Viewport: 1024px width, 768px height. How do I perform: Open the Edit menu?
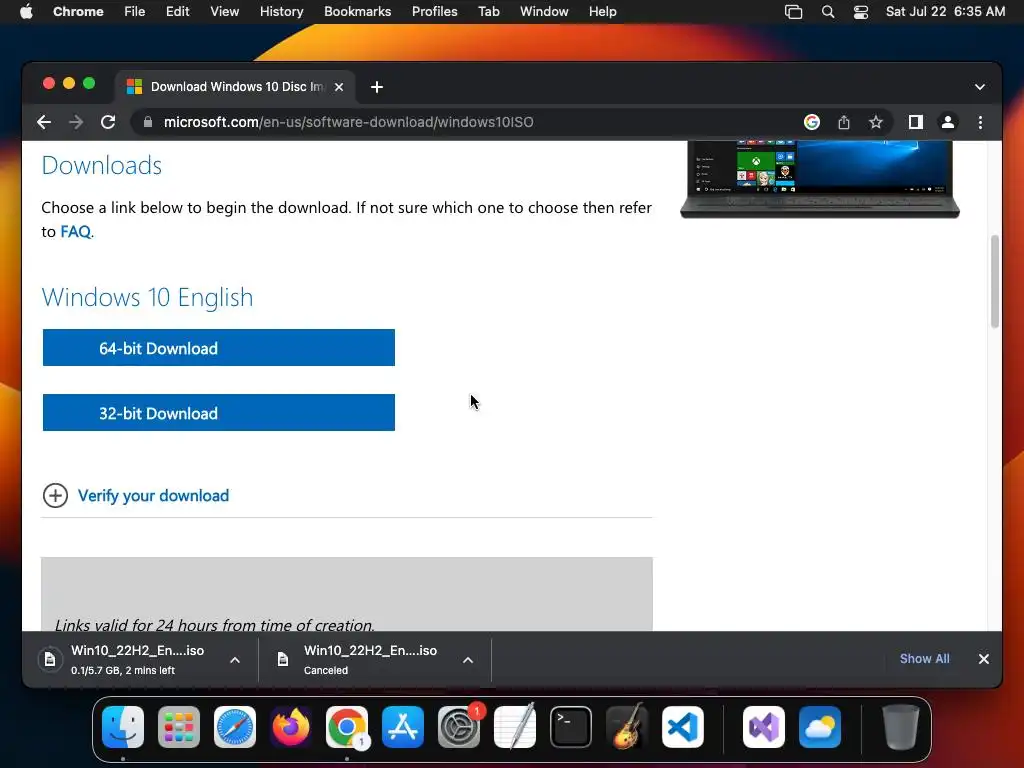pyautogui.click(x=177, y=12)
